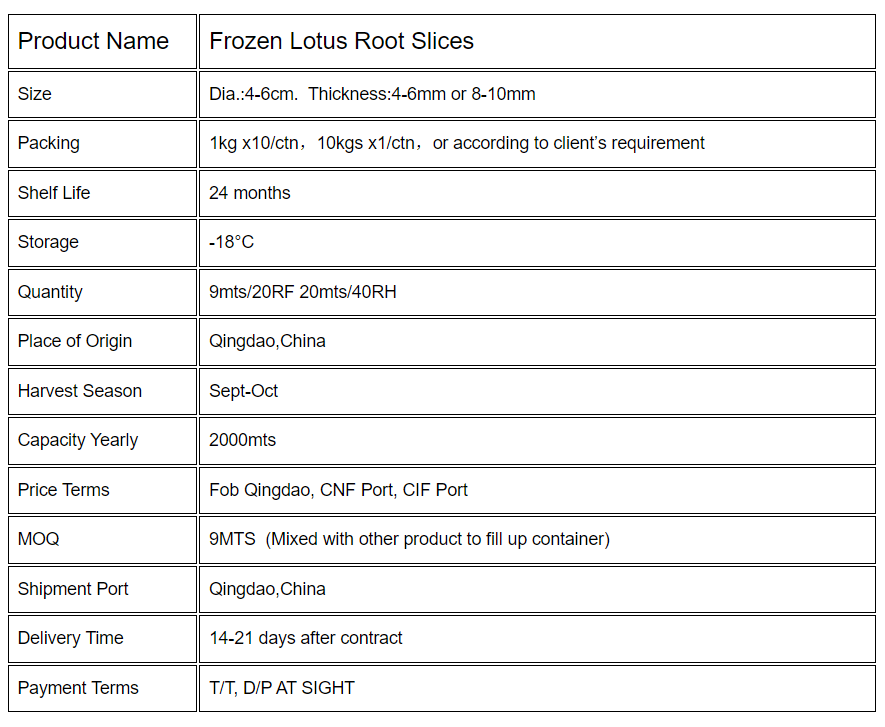Click the Shelf Life label

(54, 193)
